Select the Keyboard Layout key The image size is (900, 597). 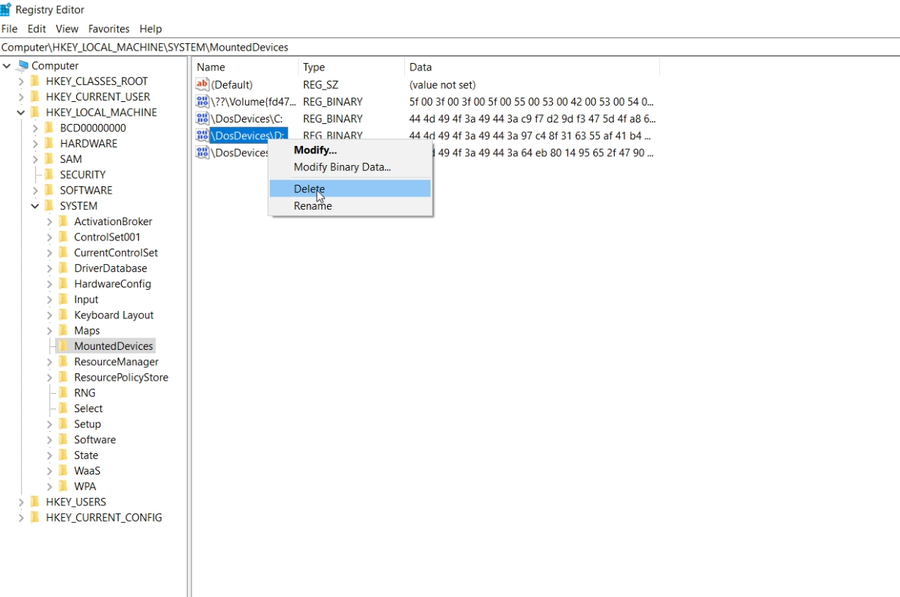114,315
